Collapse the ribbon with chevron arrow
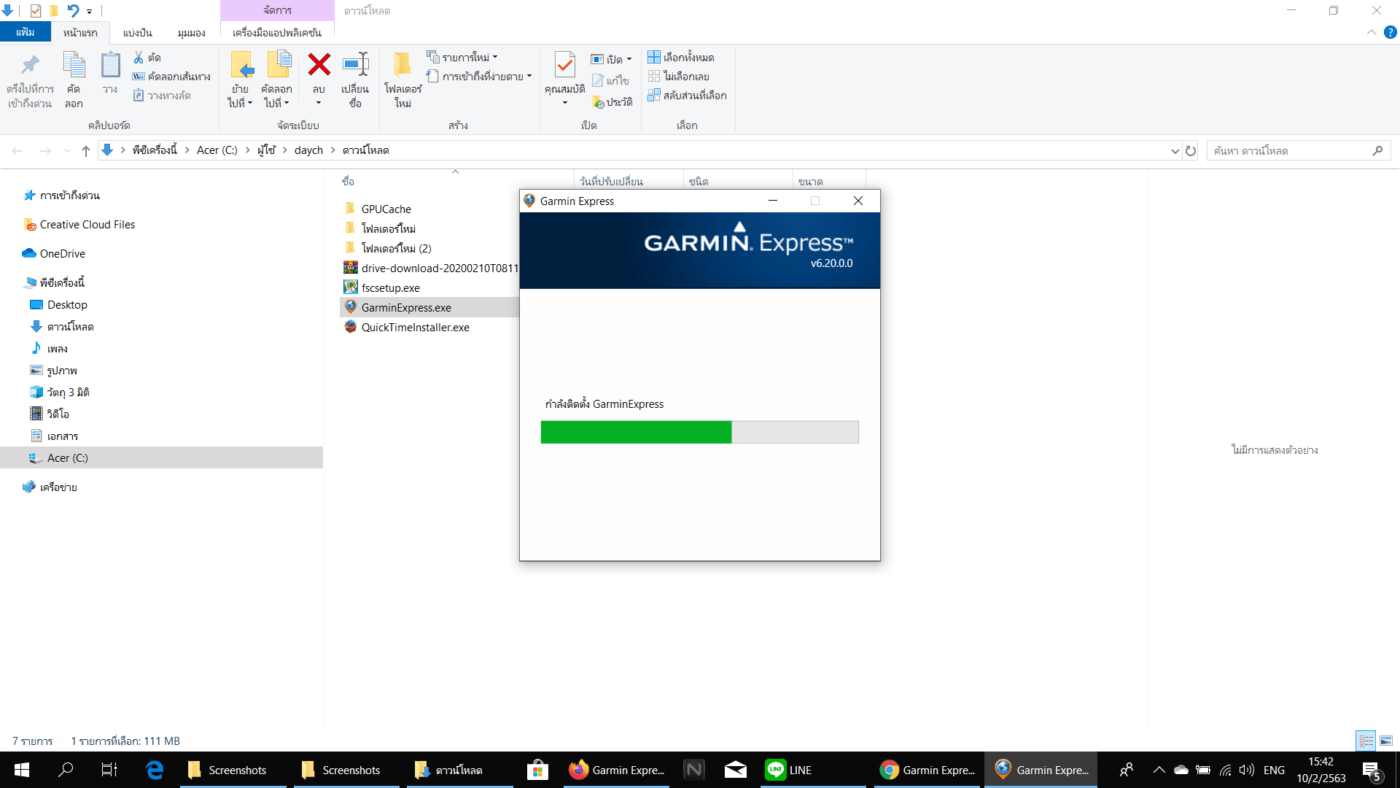This screenshot has width=1400, height=788. click(x=1371, y=33)
